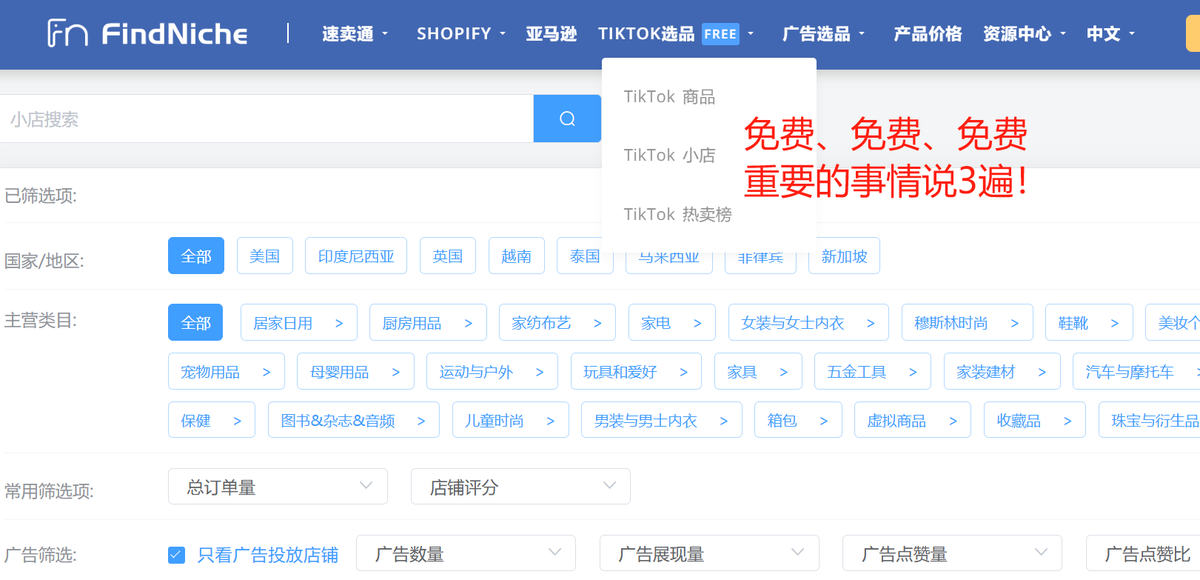Expand the 宠物用品 category
Viewport: 1200px width, 580px height.
226,372
